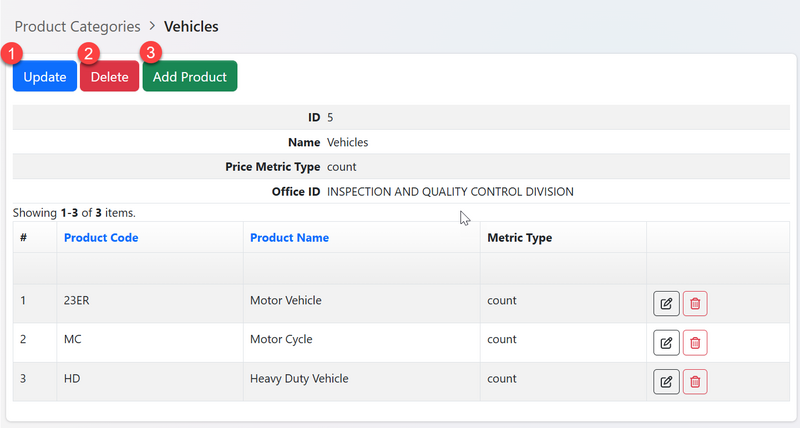The height and width of the screenshot is (428, 800).
Task: Open edit for Heavy Duty Vehicle
Action: (x=666, y=381)
